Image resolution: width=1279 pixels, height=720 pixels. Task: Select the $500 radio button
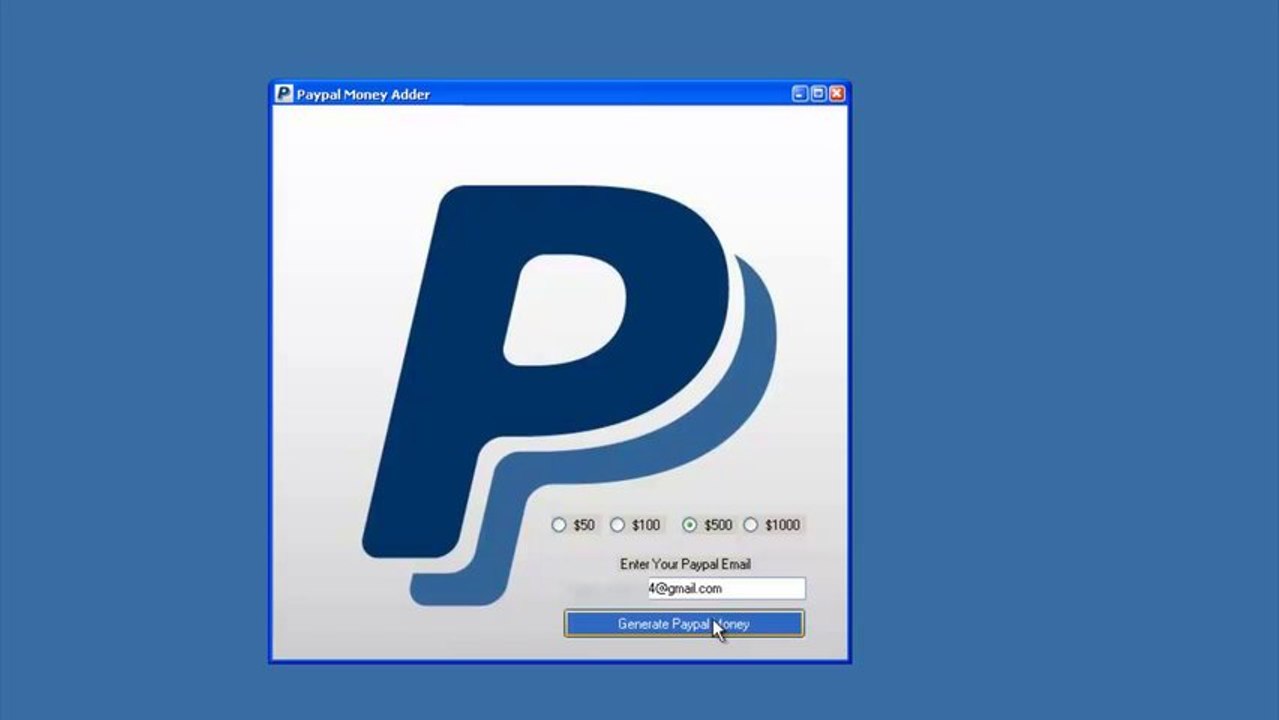(689, 525)
